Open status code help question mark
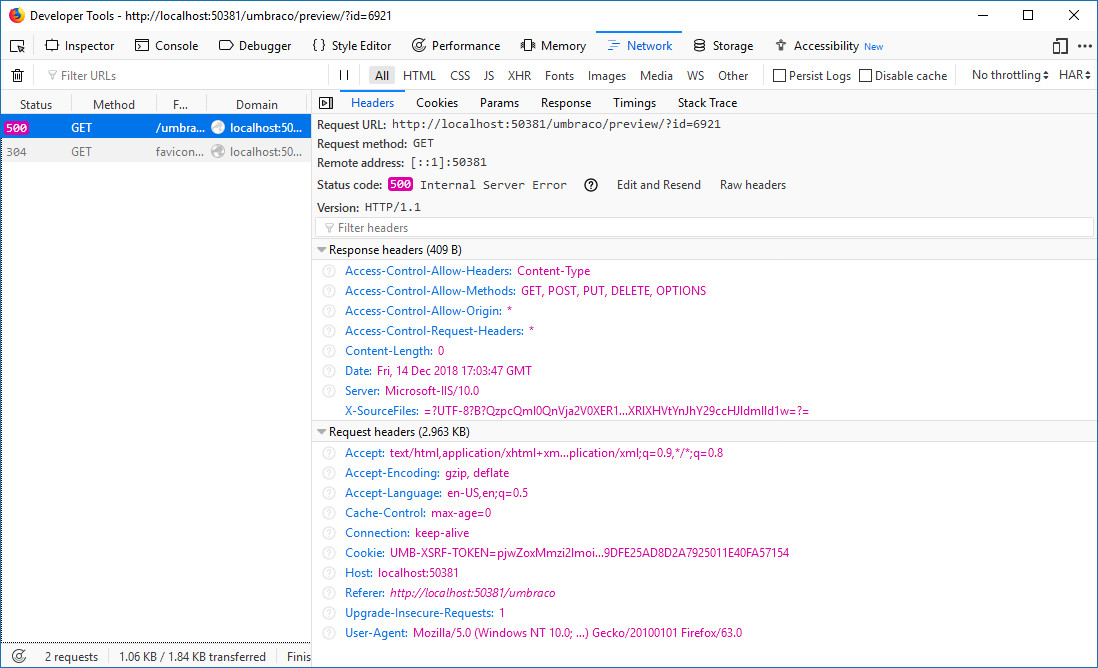This screenshot has width=1098, height=668. [591, 185]
